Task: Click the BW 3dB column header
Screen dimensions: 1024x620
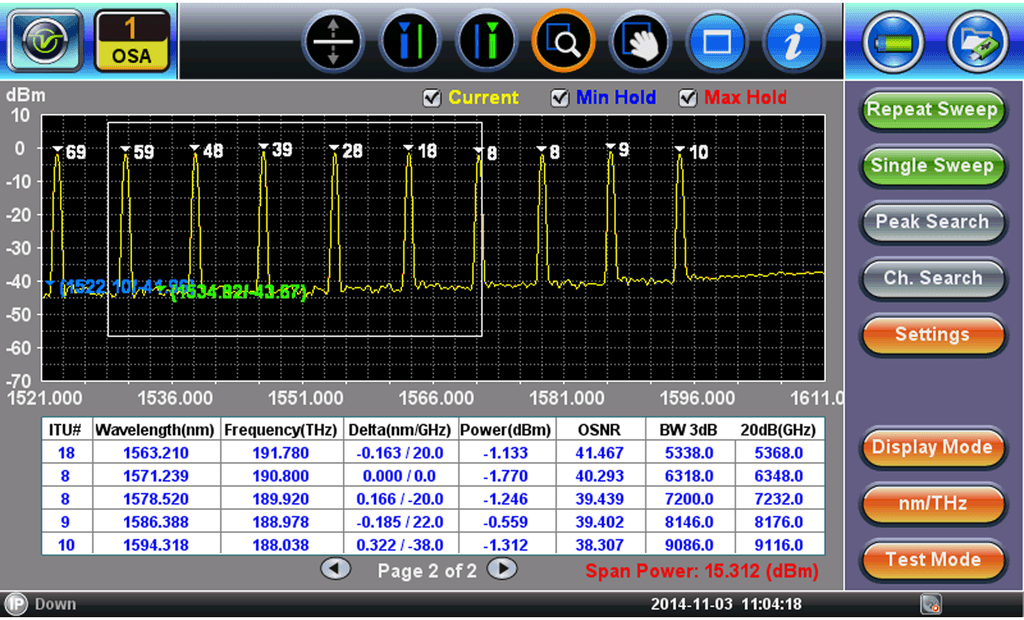Action: click(688, 430)
